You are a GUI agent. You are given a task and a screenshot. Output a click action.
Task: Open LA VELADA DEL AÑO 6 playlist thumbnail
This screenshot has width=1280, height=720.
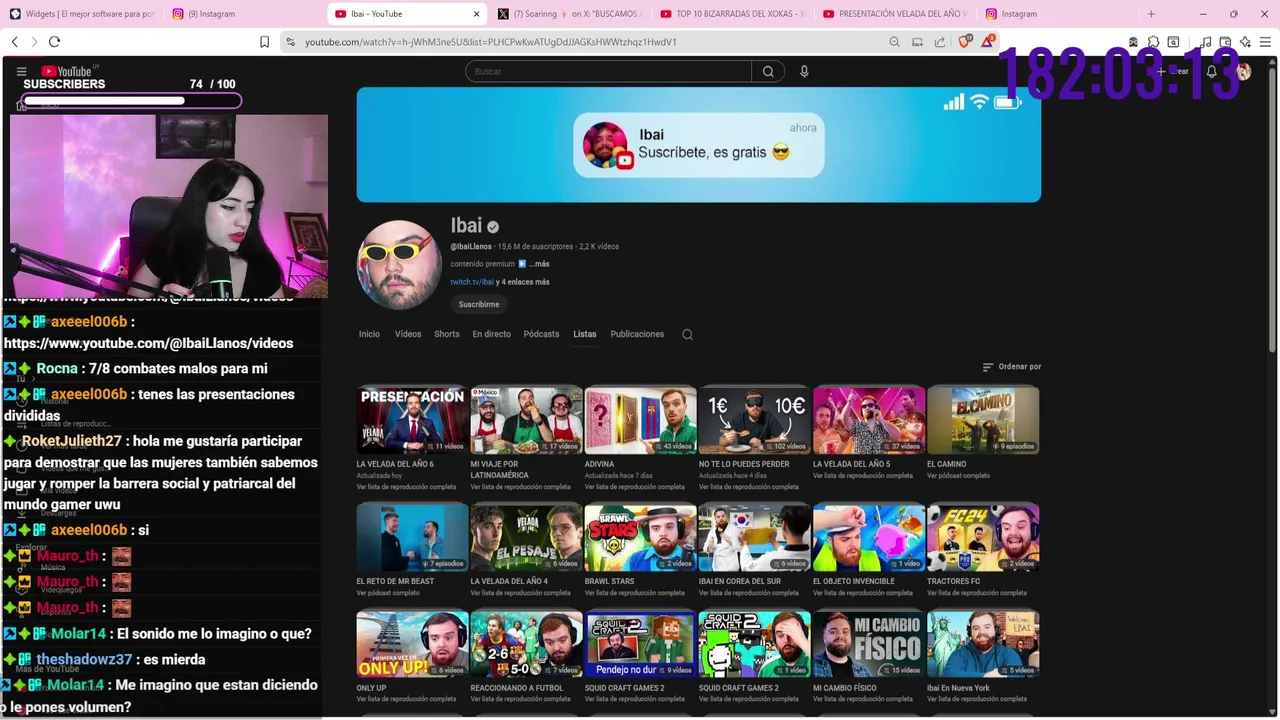412,420
